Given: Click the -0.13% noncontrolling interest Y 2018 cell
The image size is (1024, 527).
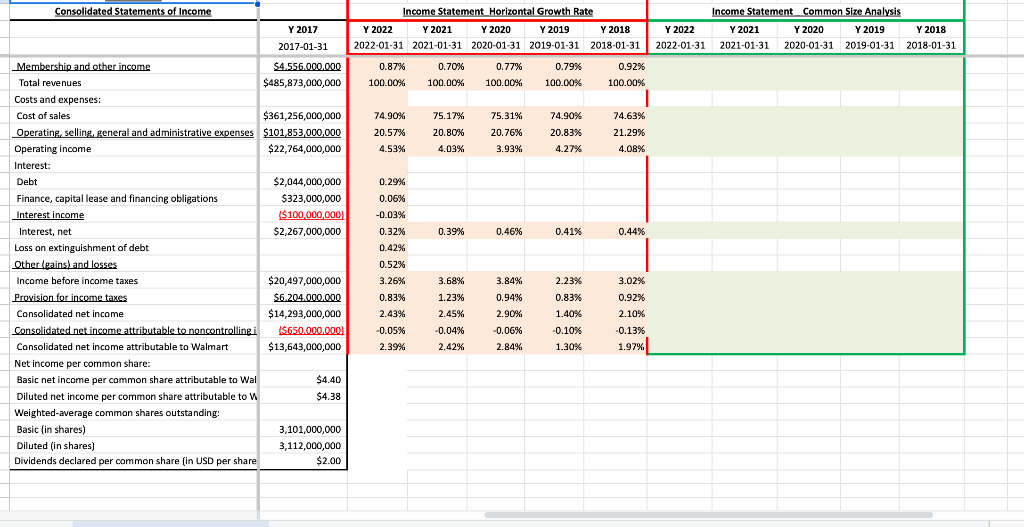Looking at the screenshot, I should (x=617, y=330).
